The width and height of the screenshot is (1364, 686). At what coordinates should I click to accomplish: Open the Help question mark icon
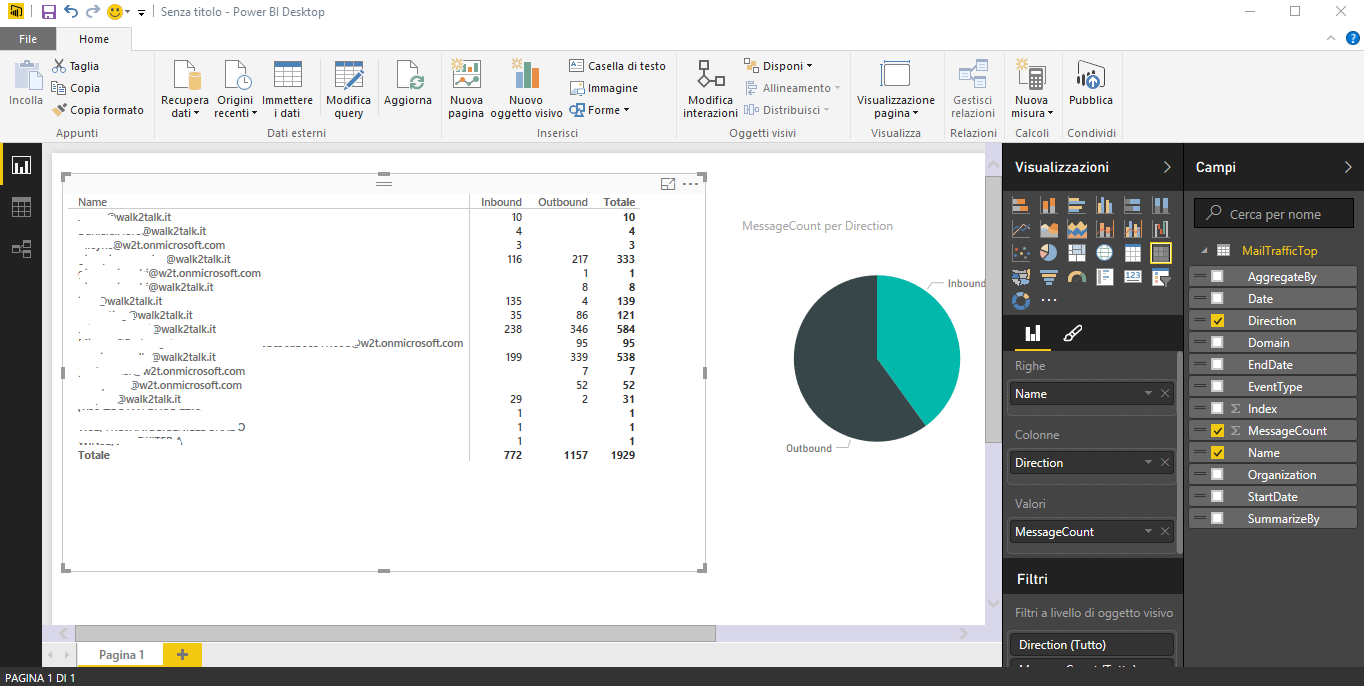tap(1353, 38)
